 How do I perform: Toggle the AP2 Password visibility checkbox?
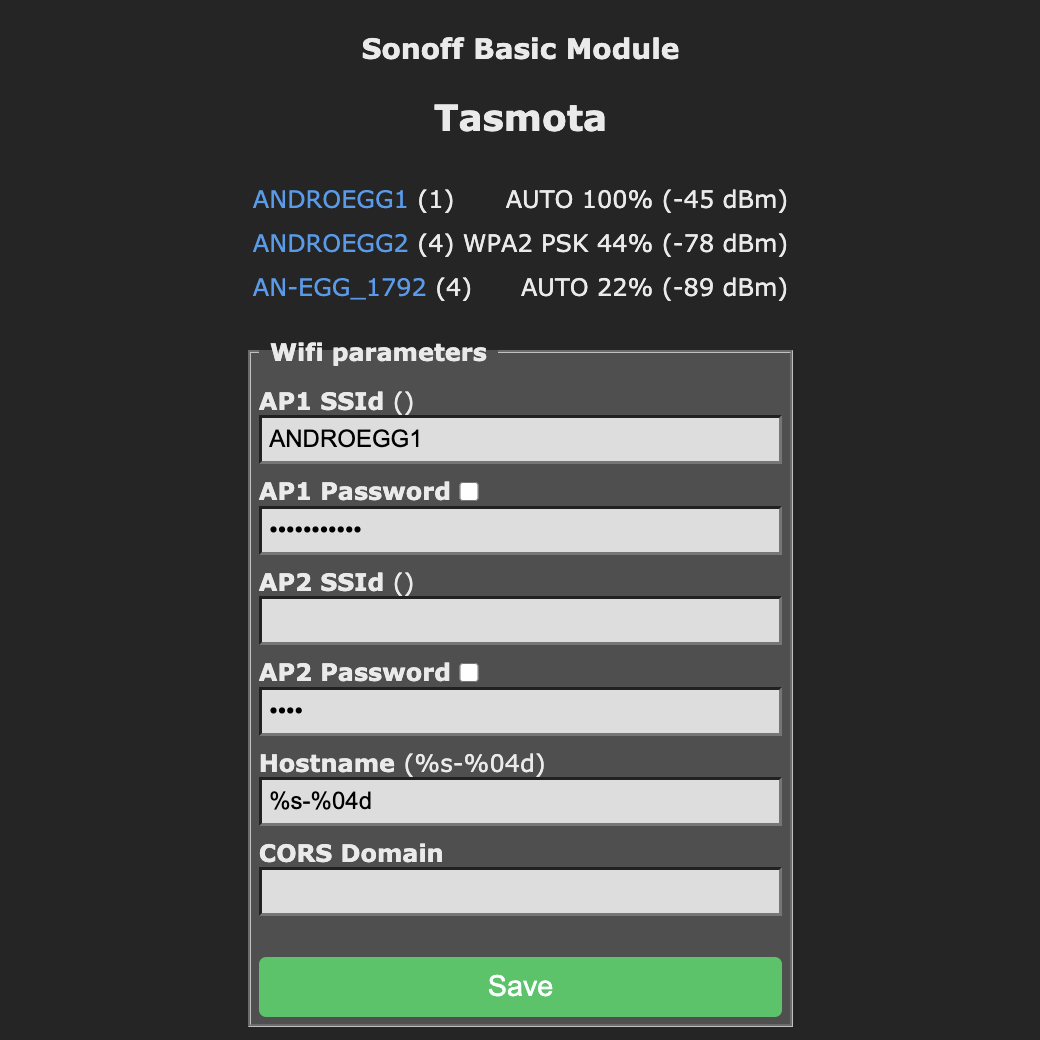469,673
